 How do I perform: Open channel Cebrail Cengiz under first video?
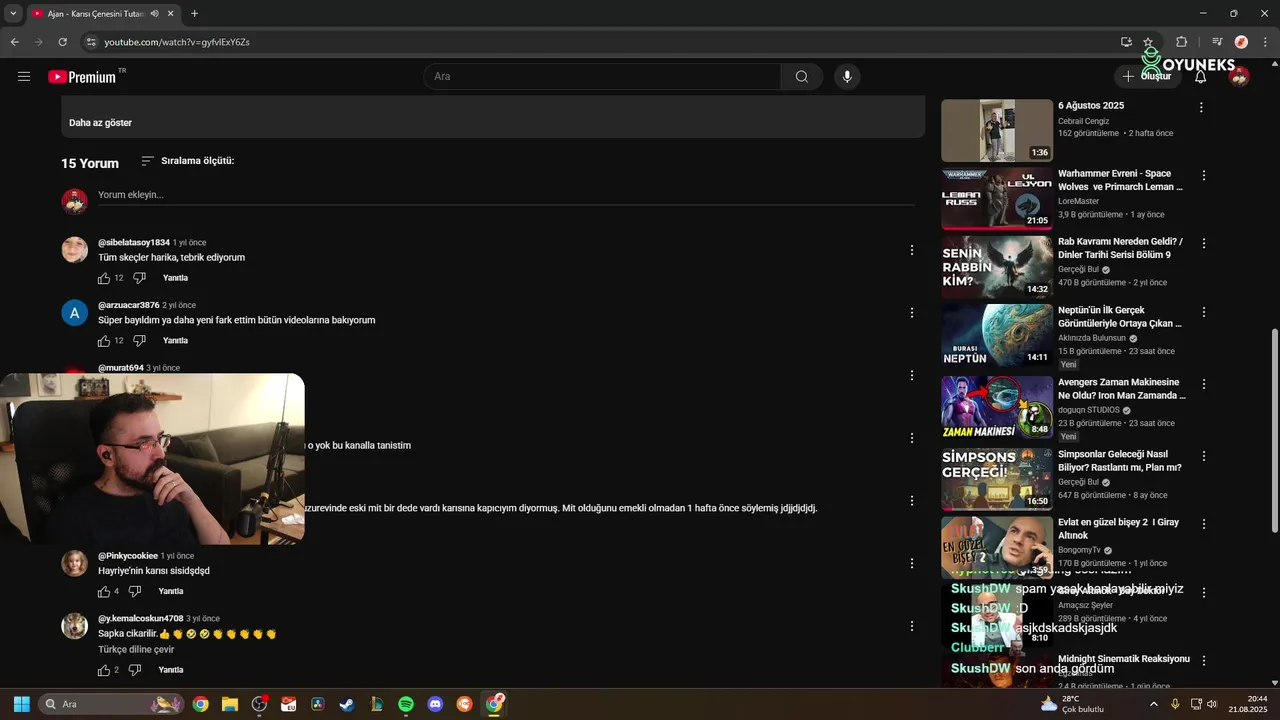[1084, 121]
